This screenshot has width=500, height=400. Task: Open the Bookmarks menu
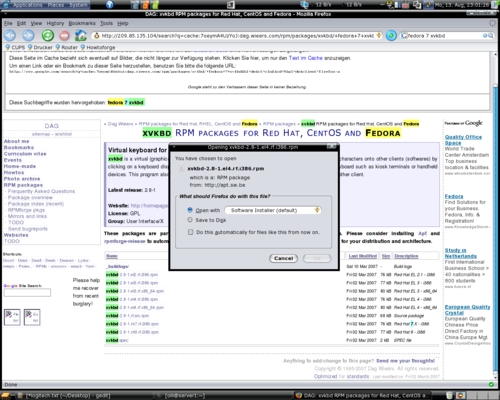pos(82,23)
